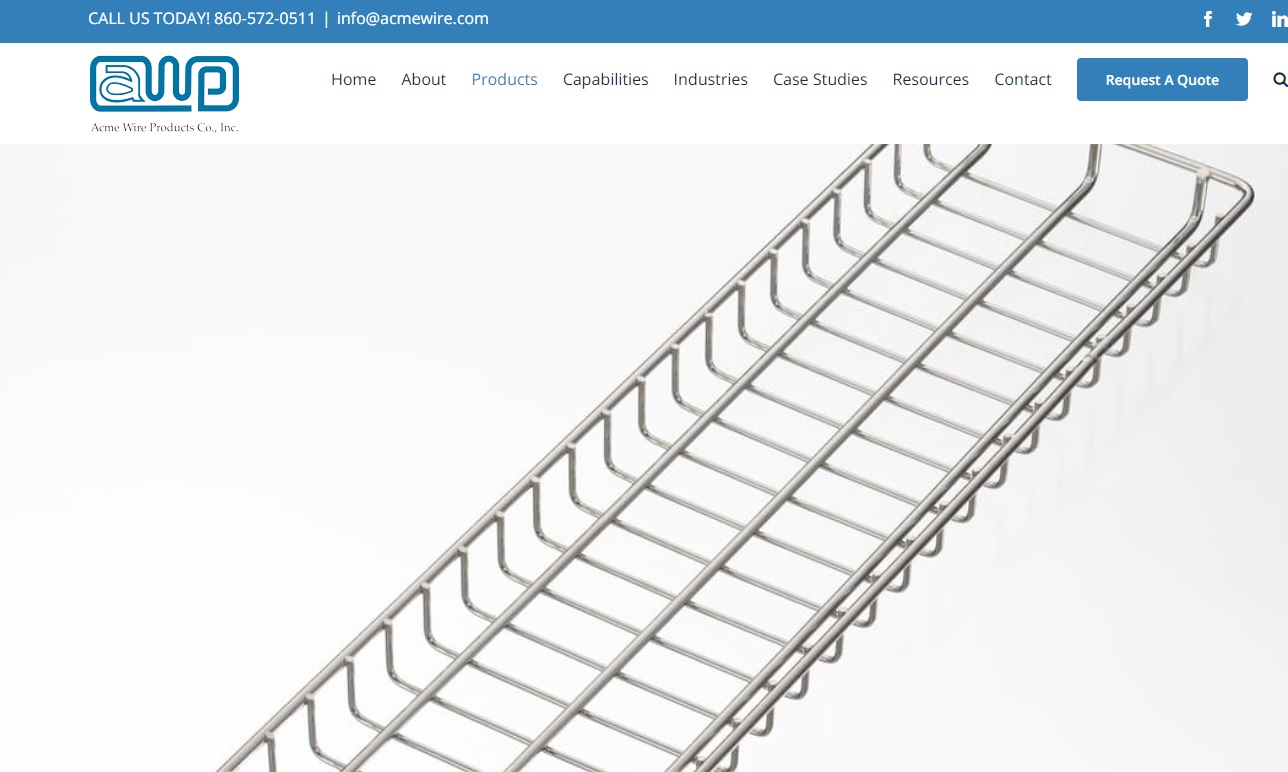Open the site search magnifier

(1280, 79)
